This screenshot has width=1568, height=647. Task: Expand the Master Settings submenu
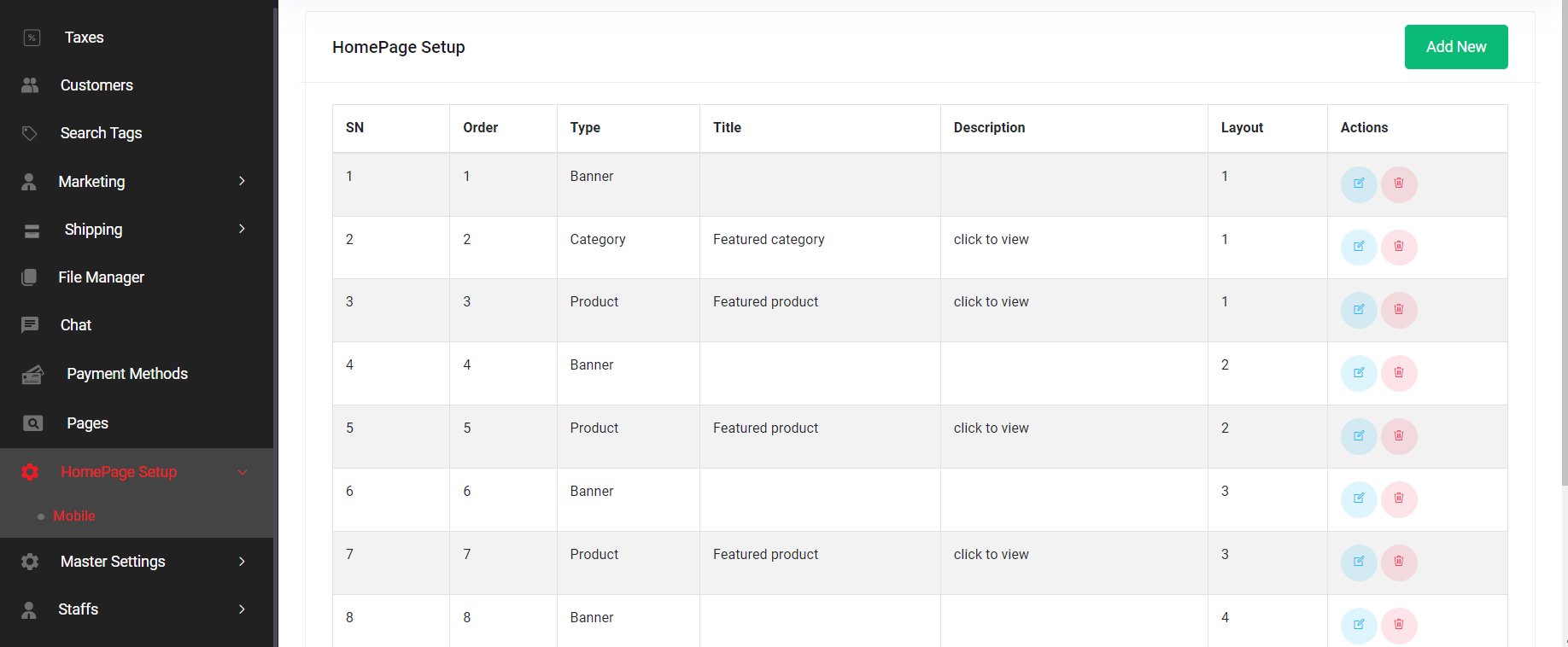click(x=243, y=562)
